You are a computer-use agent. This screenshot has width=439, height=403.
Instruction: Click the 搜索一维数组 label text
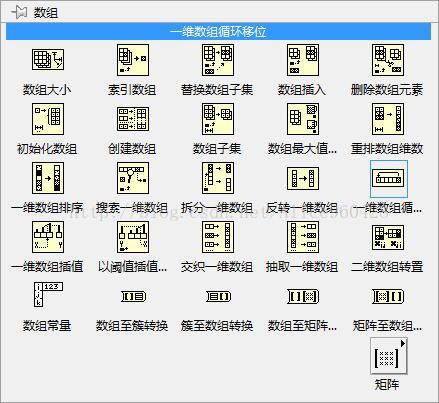coord(132,208)
